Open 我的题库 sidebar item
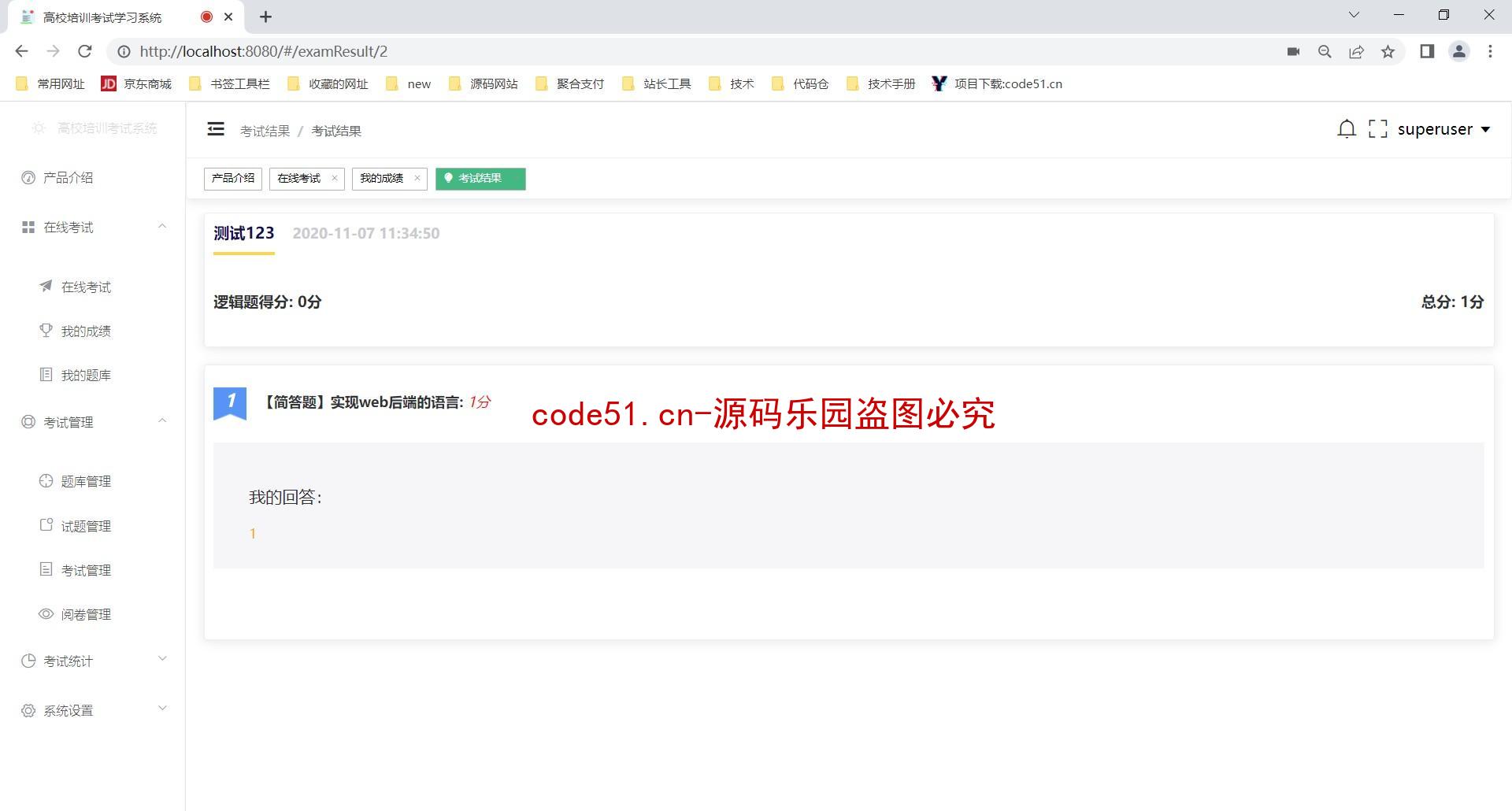Screen dimensions: 1512x811 point(92,376)
